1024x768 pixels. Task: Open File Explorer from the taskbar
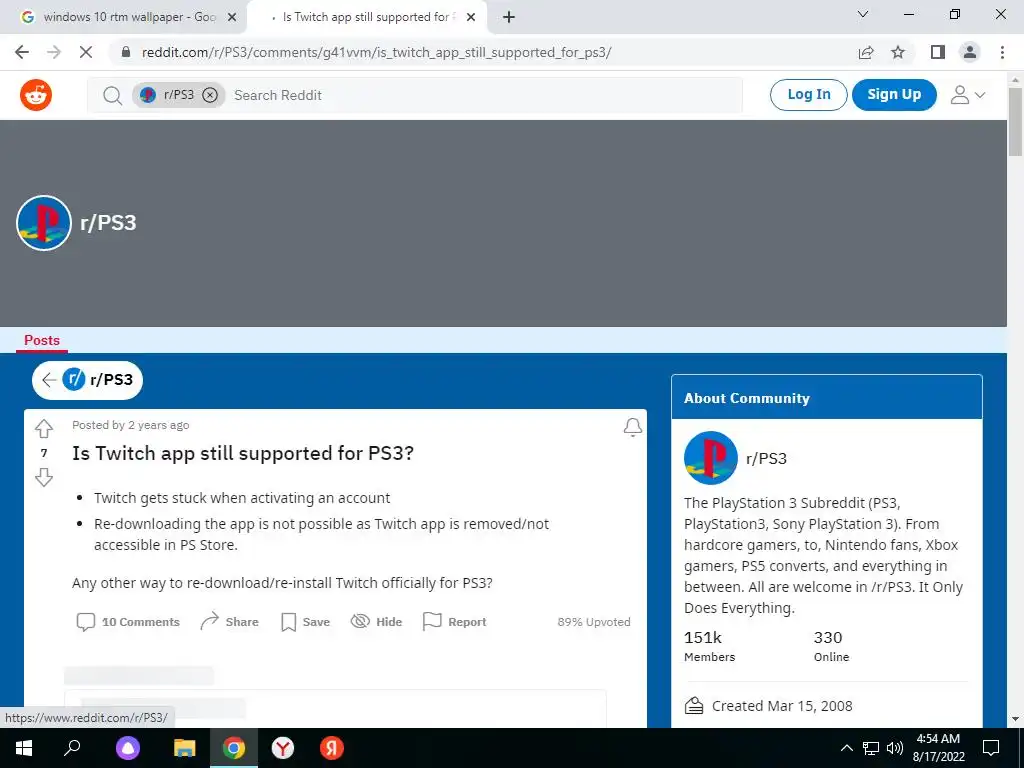pyautogui.click(x=185, y=748)
